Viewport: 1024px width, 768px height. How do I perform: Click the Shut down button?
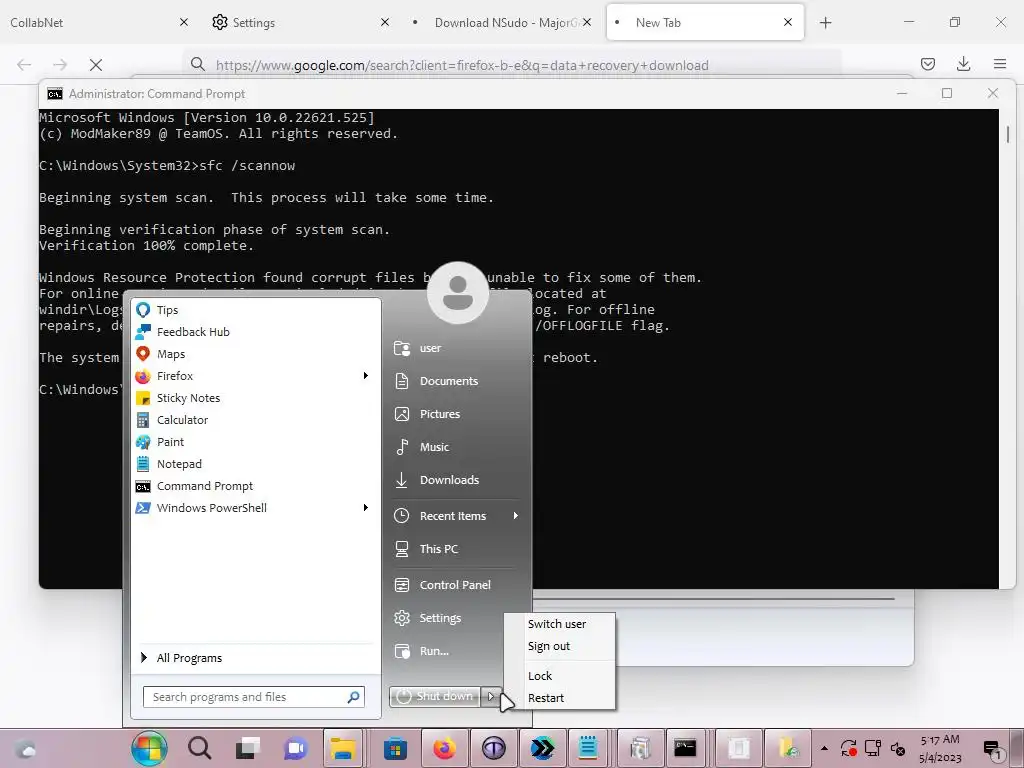(435, 696)
